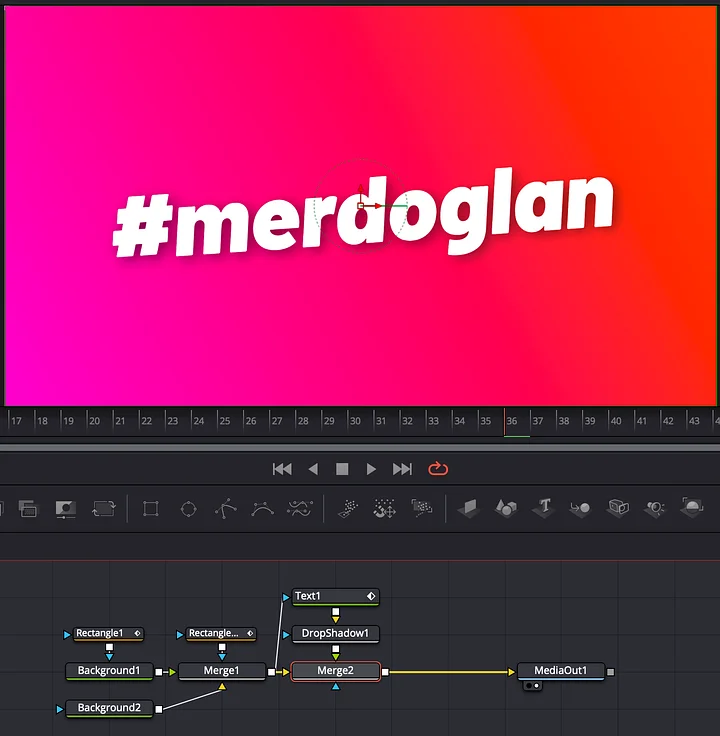The width and height of the screenshot is (720, 736).
Task: Click the red vertical axis arrow in viewer
Action: (x=360, y=188)
